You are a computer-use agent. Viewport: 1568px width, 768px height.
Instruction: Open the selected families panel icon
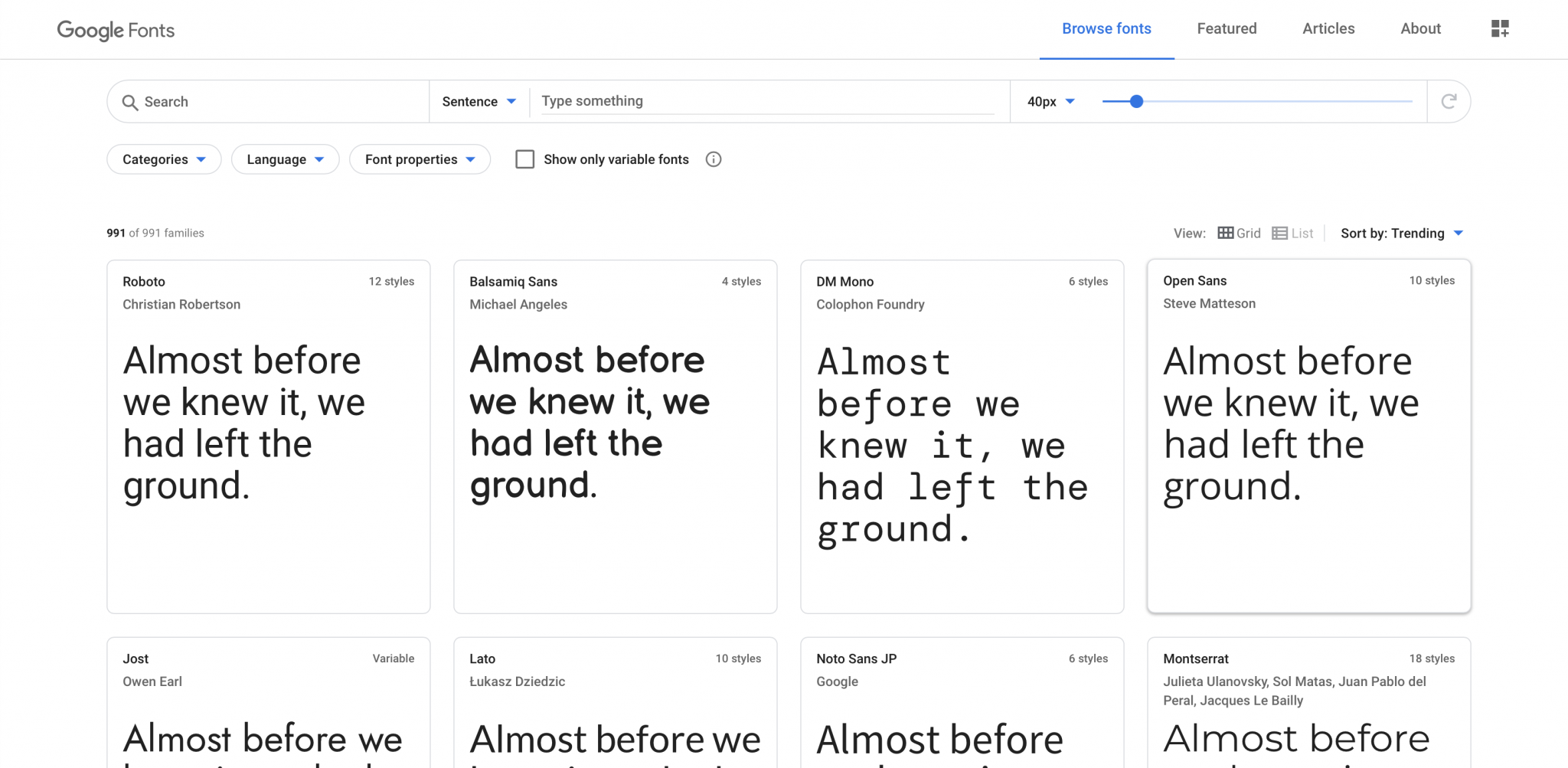1499,28
